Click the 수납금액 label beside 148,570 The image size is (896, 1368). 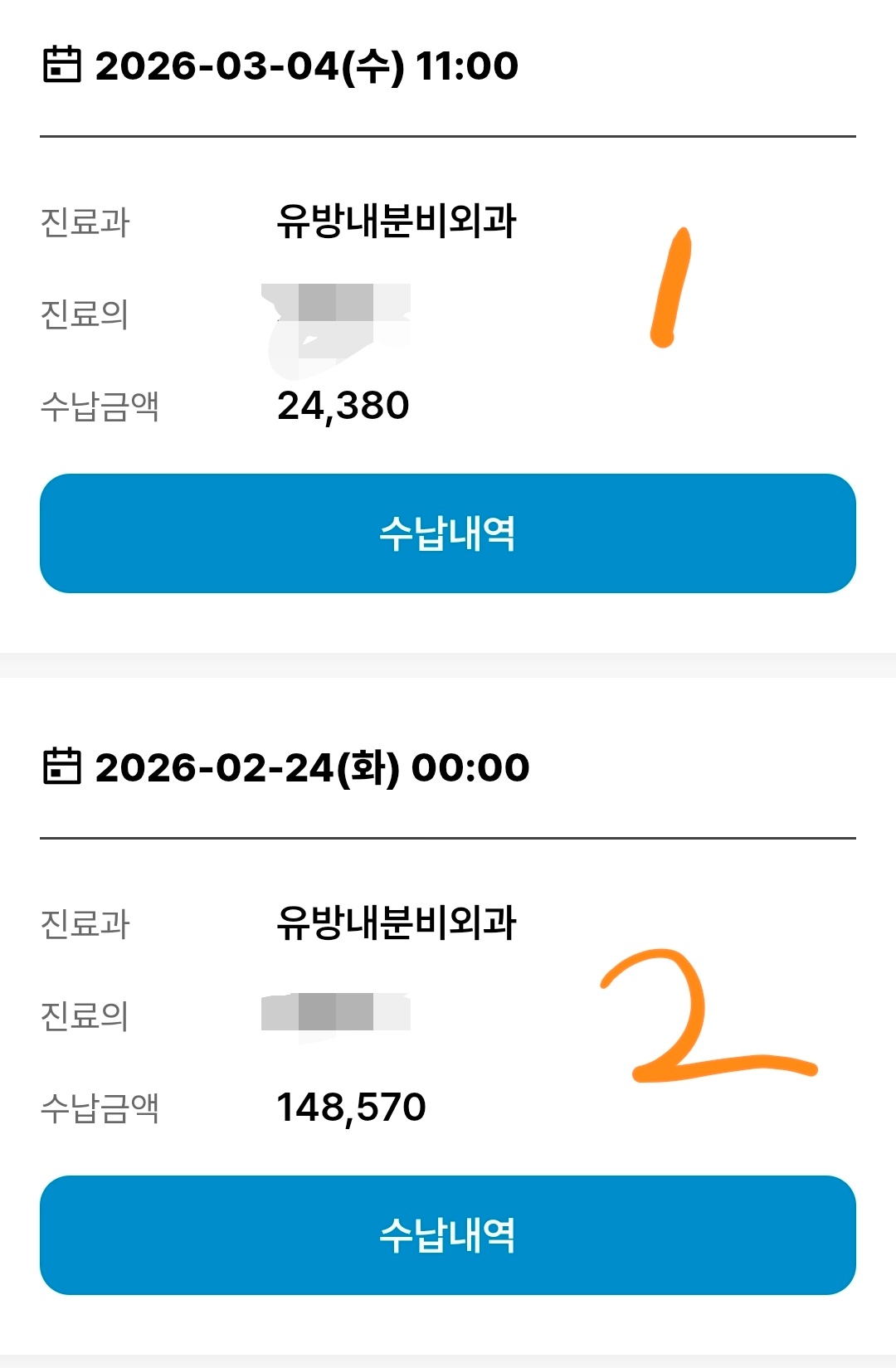(100, 1108)
